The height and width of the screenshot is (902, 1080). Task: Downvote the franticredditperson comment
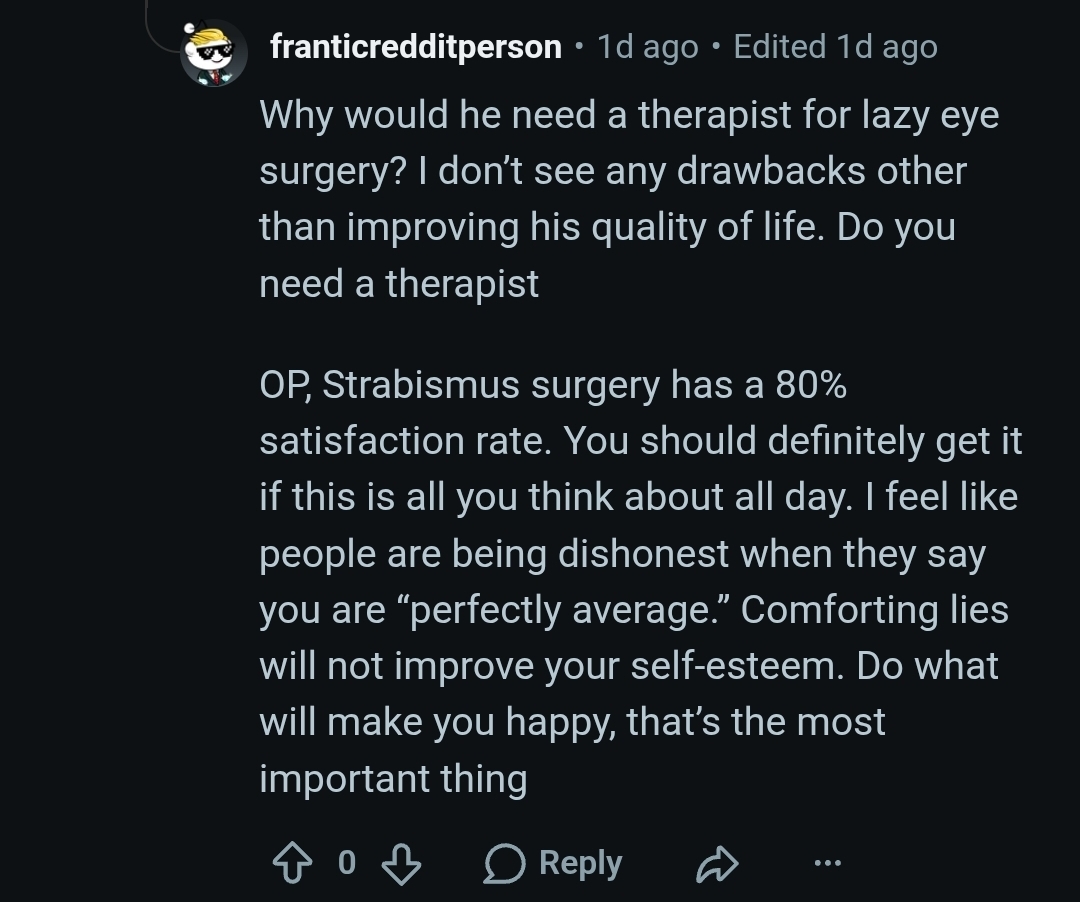point(401,863)
